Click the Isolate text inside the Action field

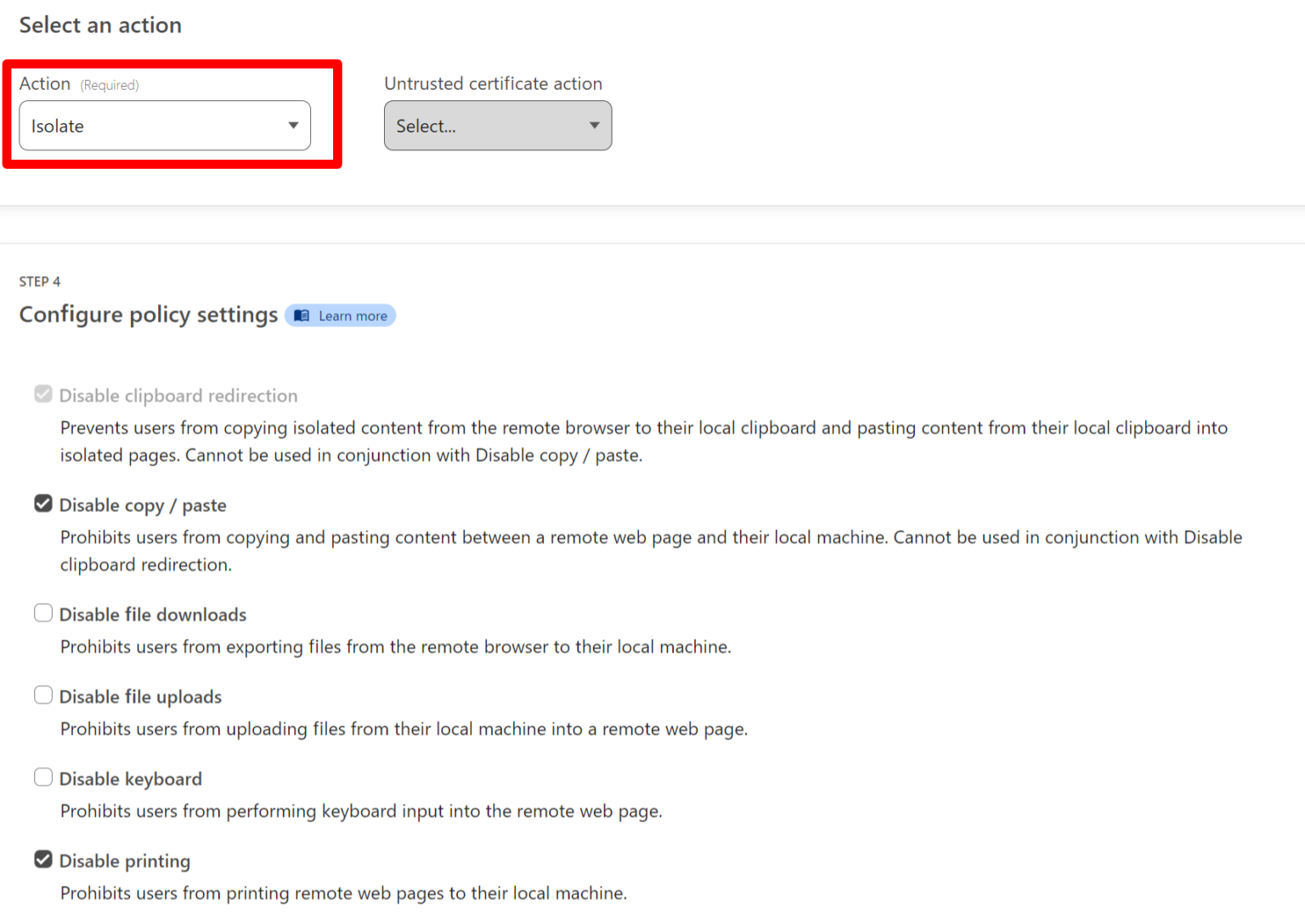pos(56,125)
